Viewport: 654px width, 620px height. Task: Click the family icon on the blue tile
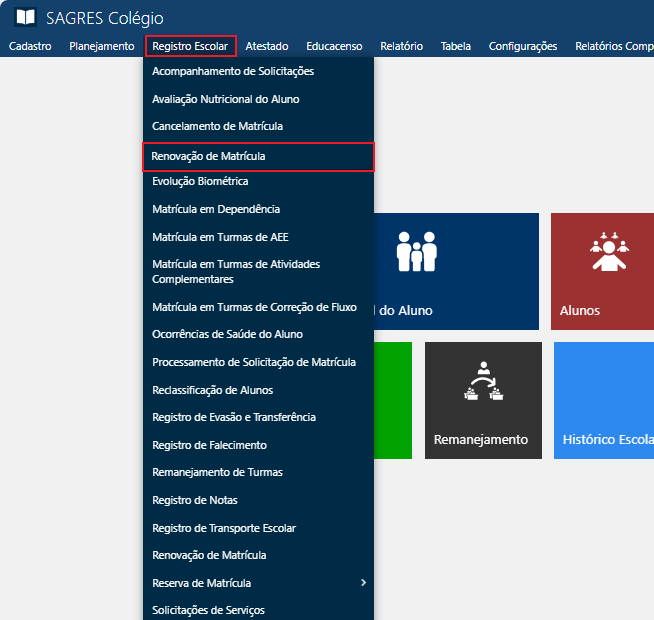[416, 251]
